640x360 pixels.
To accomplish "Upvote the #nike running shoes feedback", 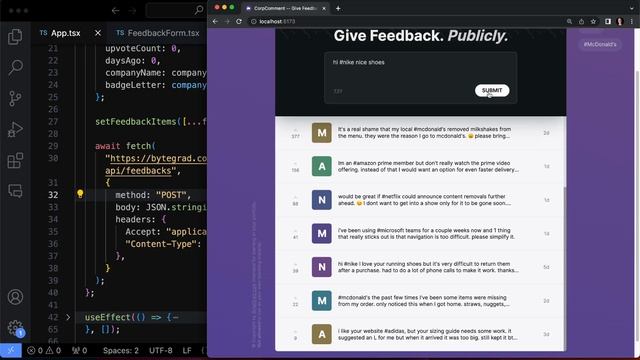I will [x=296, y=267].
